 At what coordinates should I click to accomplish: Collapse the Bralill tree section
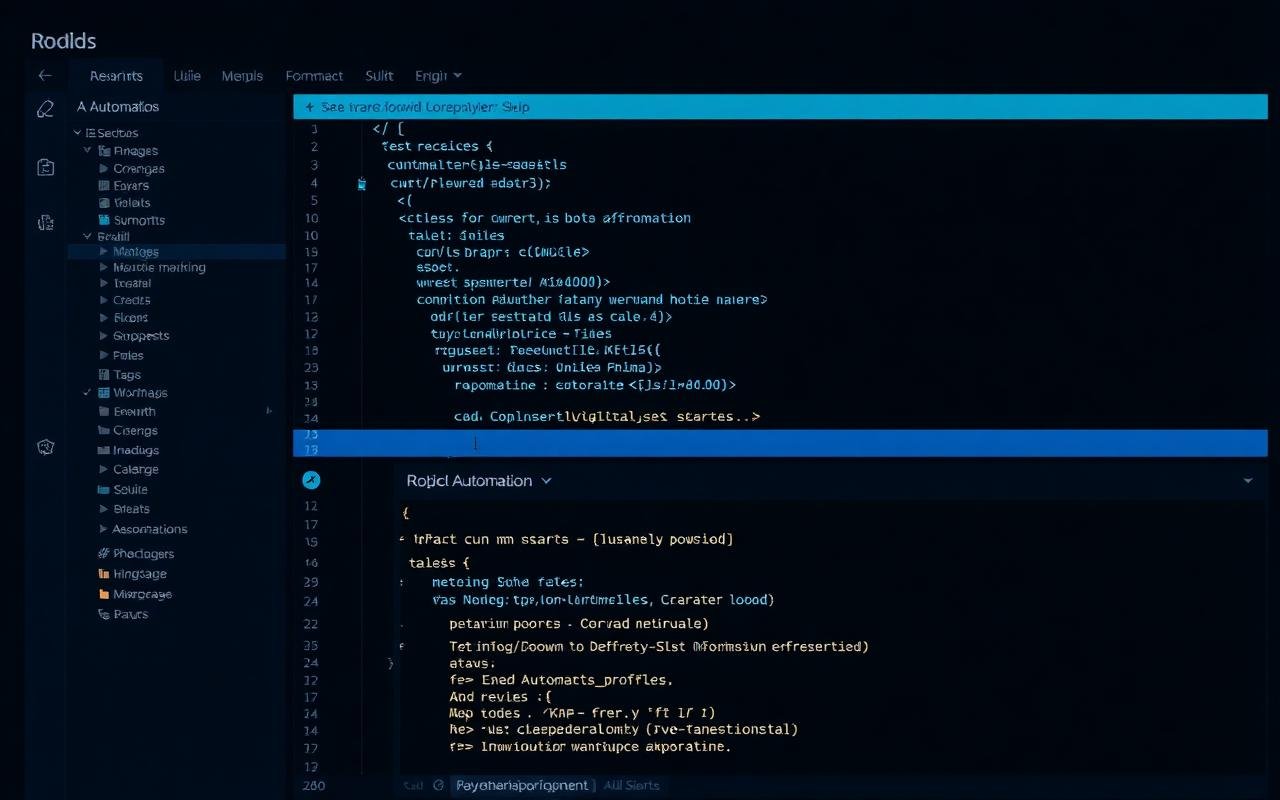pyautogui.click(x=86, y=237)
